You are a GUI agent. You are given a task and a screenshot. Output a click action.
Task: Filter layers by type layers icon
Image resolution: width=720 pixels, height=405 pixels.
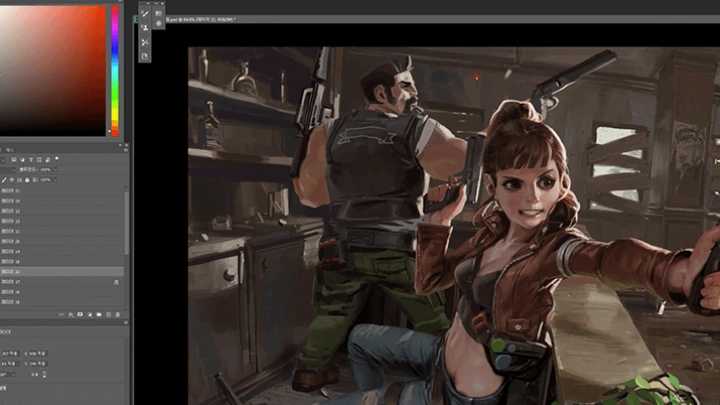coord(31,159)
